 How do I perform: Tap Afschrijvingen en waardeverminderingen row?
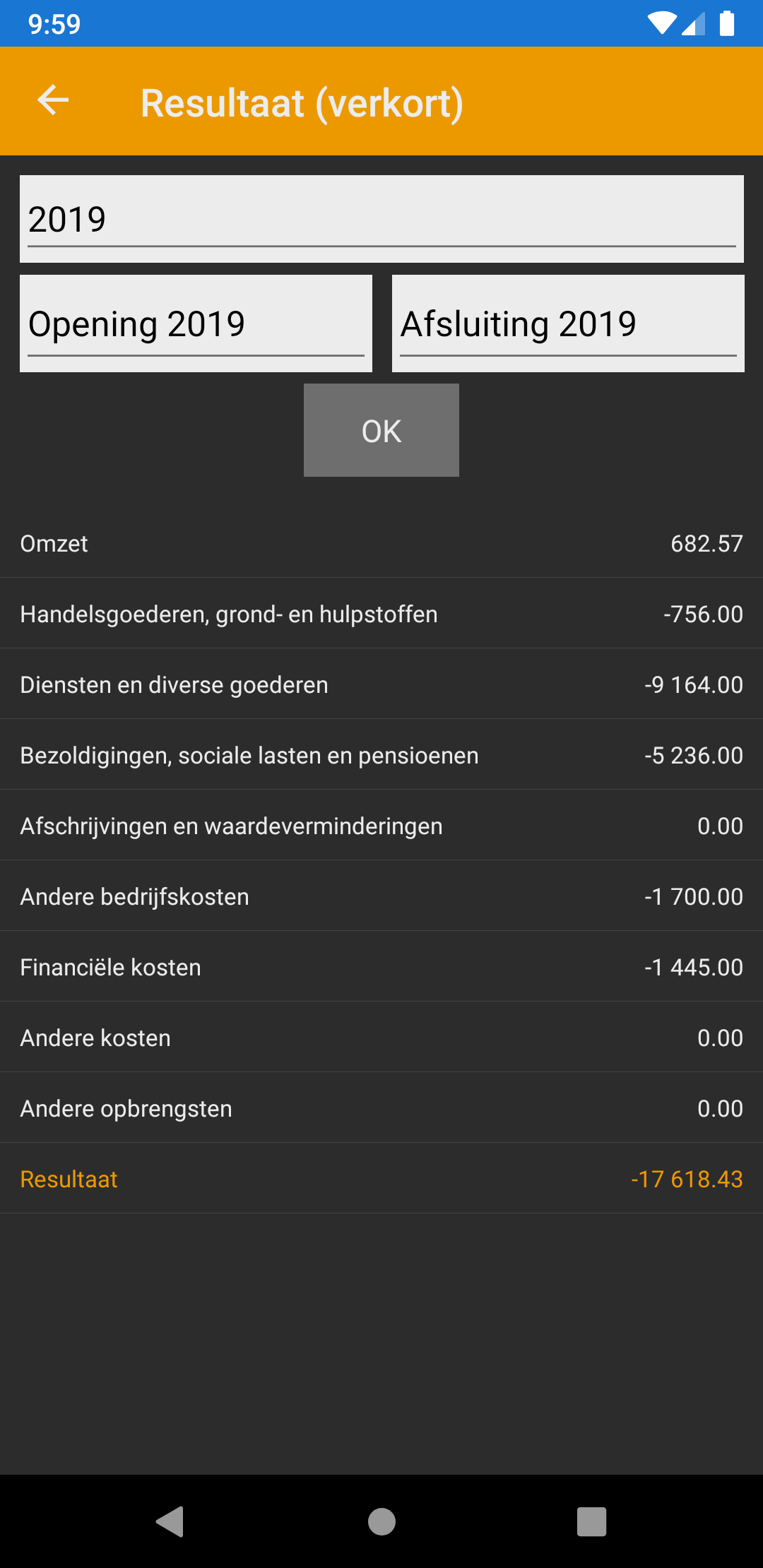(381, 826)
